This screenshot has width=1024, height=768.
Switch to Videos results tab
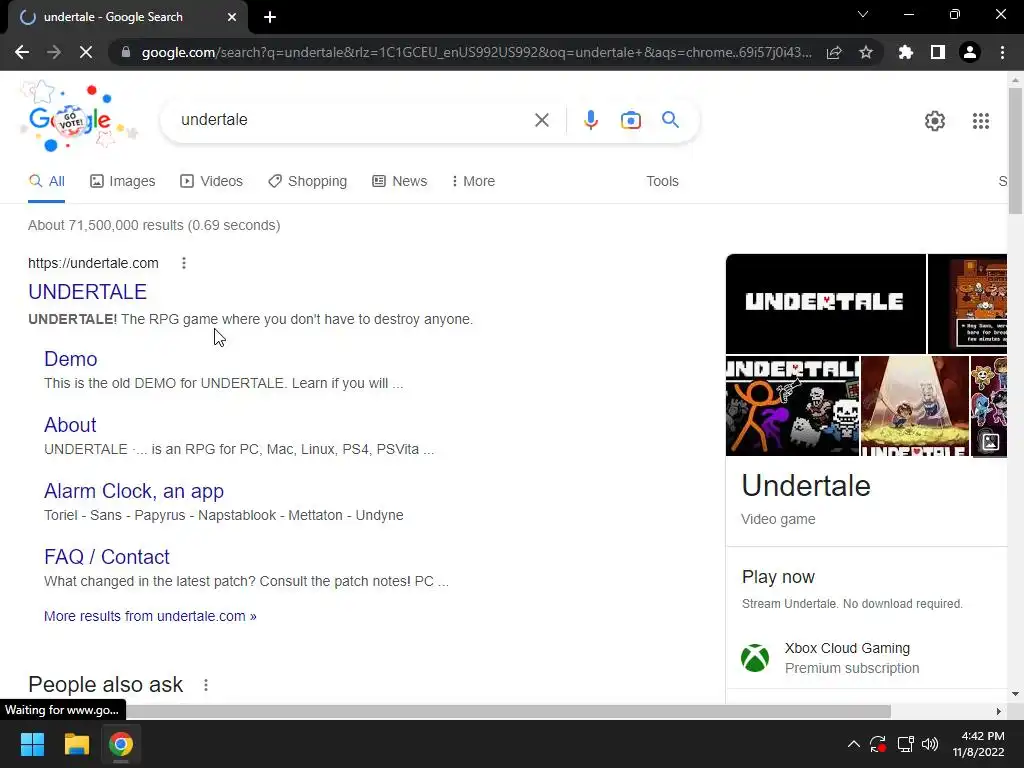tap(212, 182)
